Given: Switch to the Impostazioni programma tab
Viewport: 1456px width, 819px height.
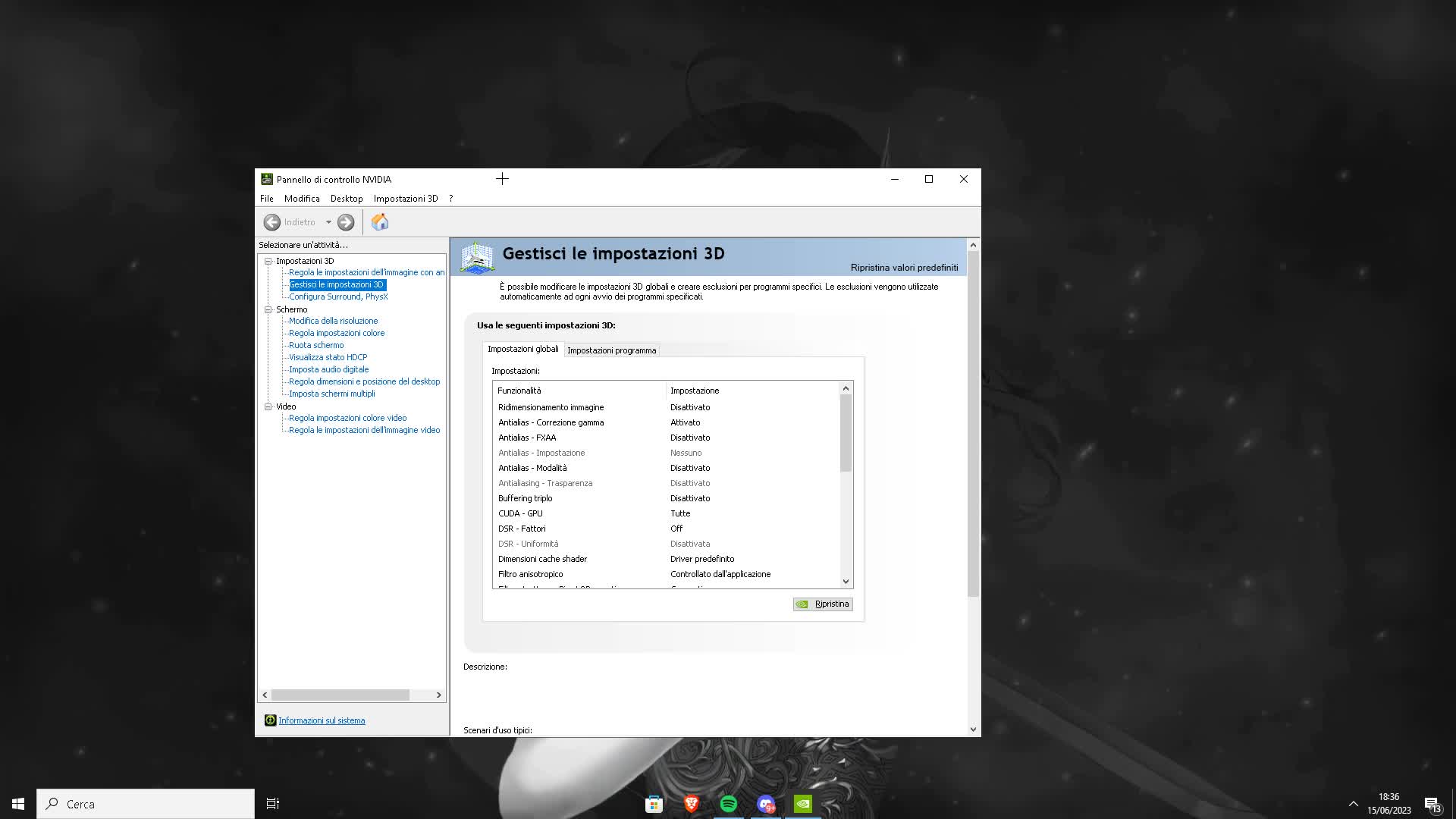Looking at the screenshot, I should coord(612,350).
